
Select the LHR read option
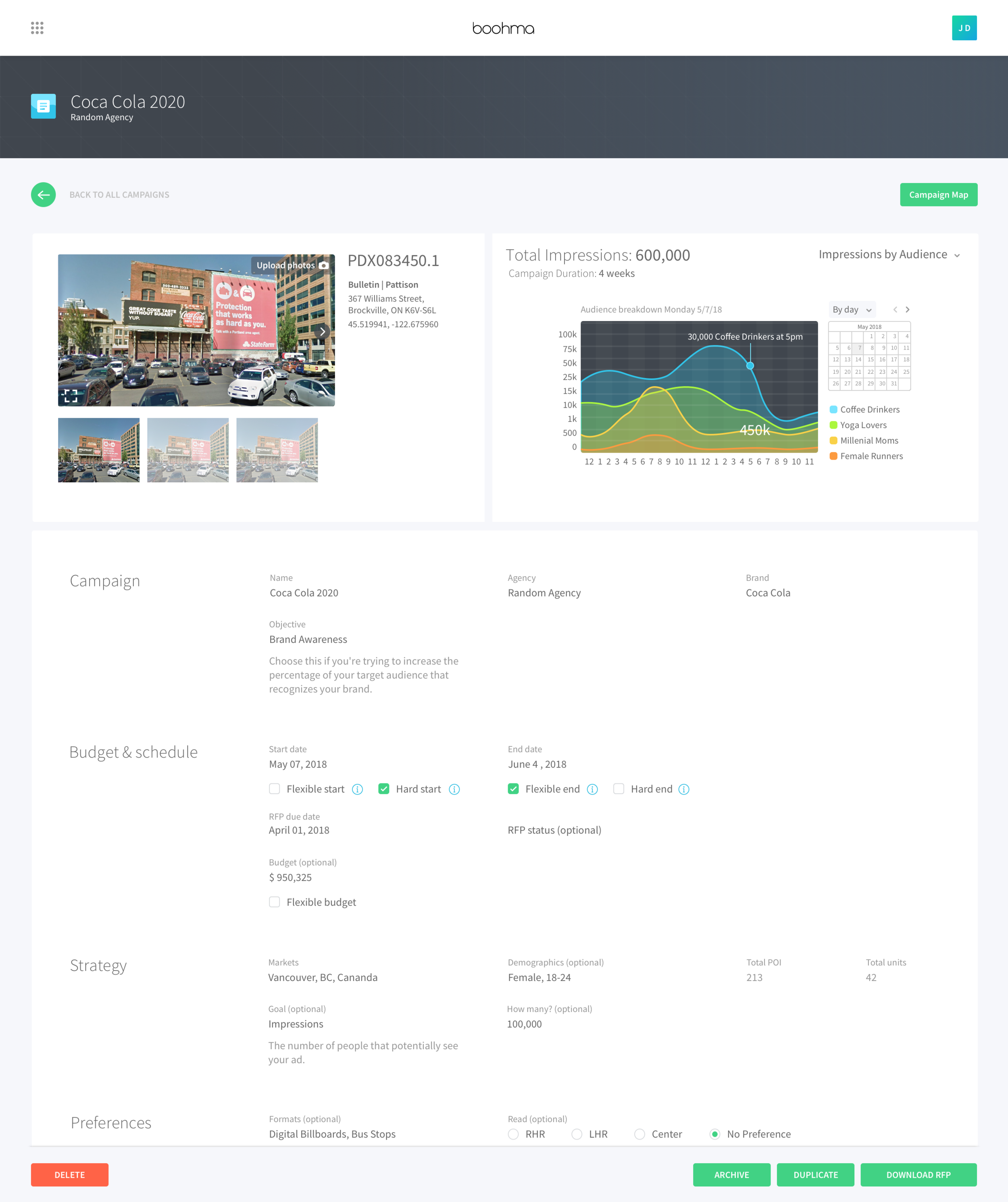(x=577, y=1134)
